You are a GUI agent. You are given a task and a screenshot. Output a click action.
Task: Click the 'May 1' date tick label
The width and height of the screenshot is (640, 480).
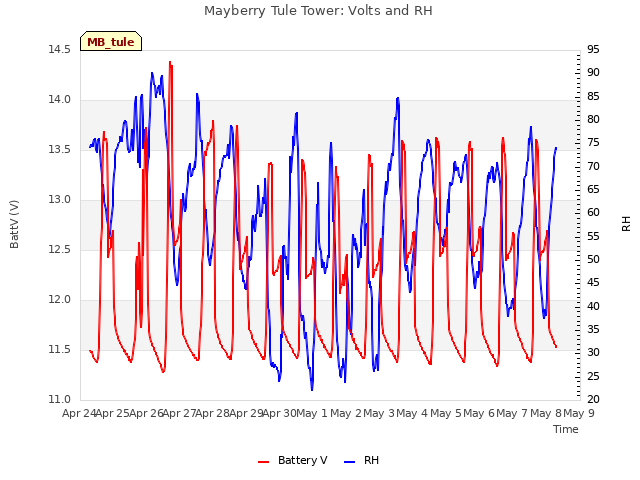click(312, 414)
